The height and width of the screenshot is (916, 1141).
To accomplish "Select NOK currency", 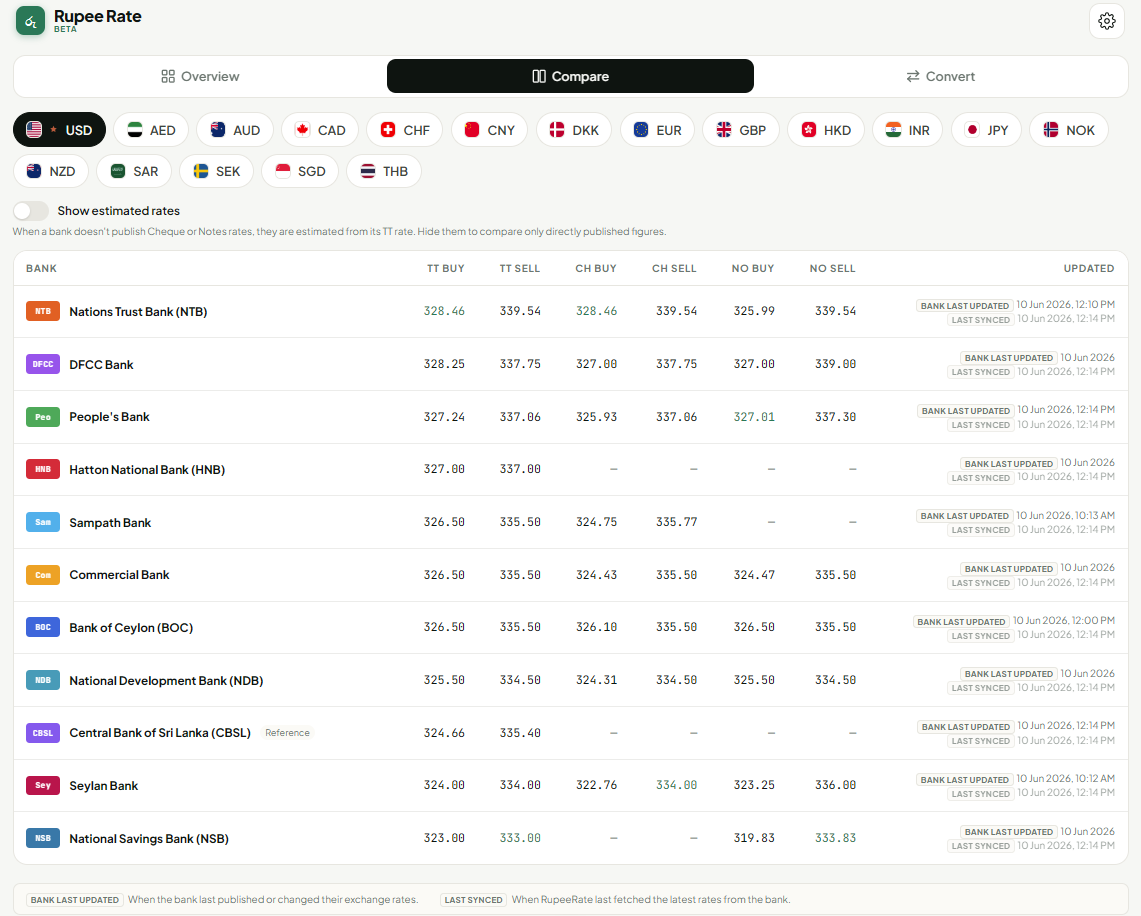I will tap(1069, 130).
